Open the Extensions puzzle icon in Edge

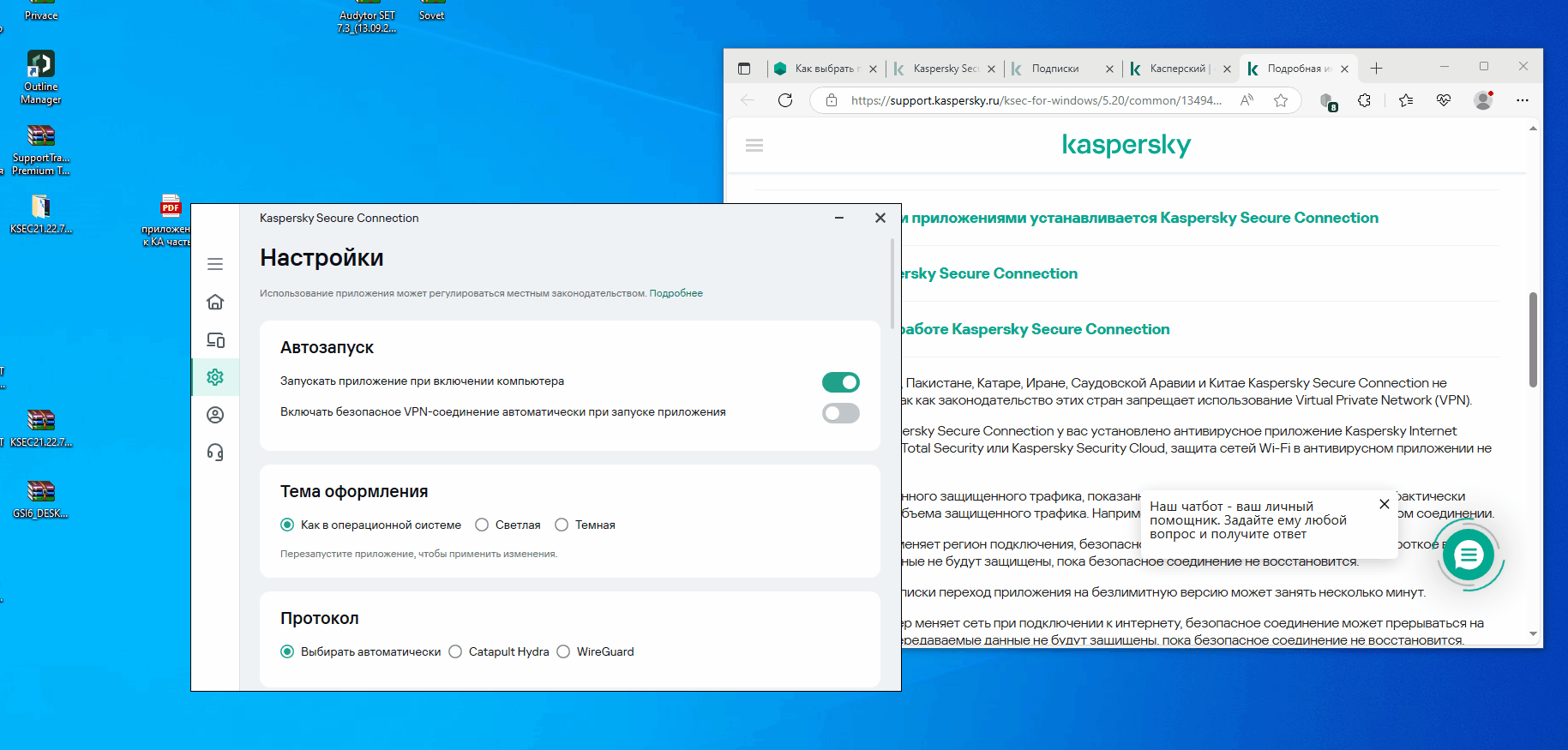(1365, 100)
